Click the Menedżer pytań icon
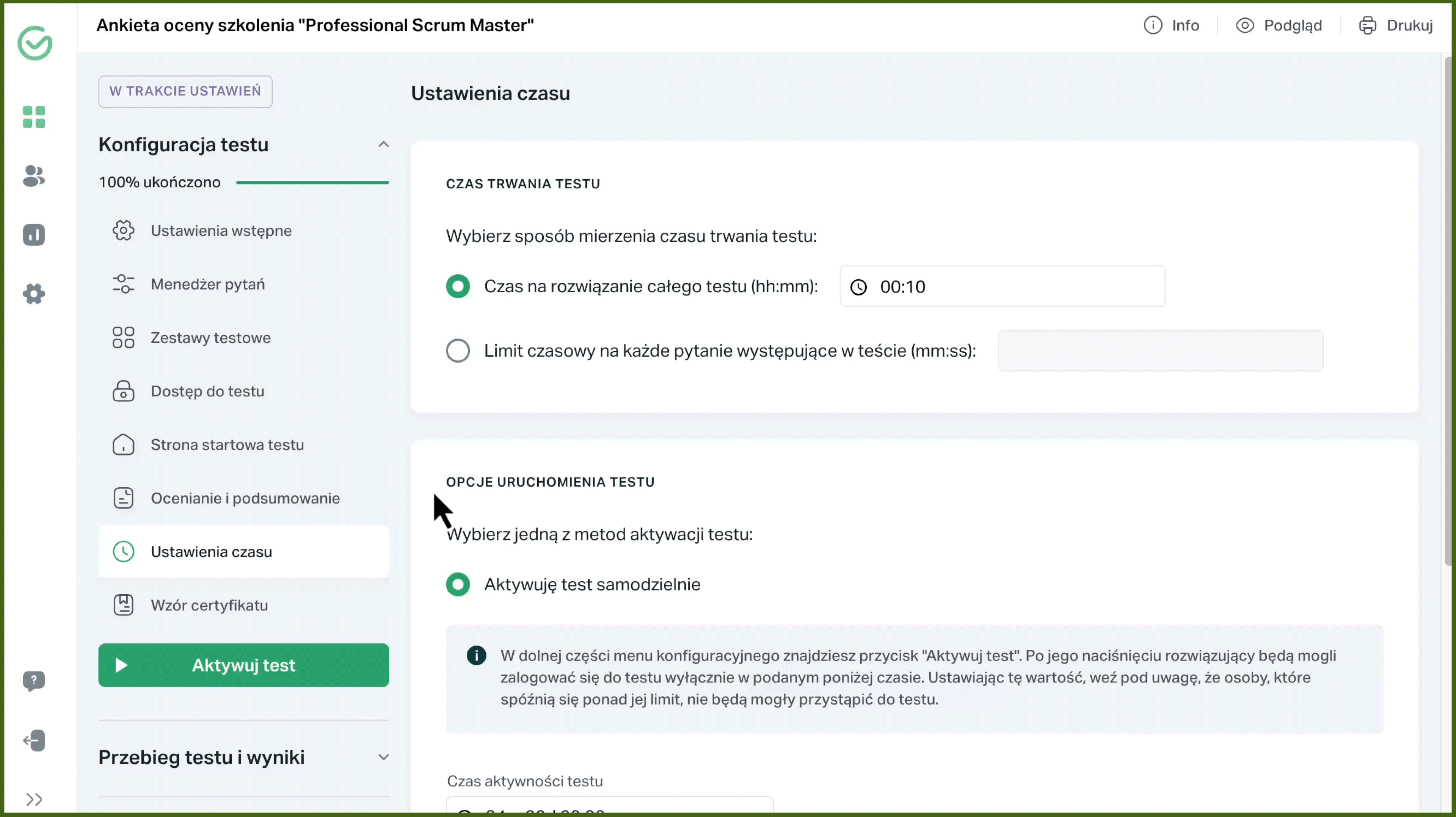 (x=124, y=283)
